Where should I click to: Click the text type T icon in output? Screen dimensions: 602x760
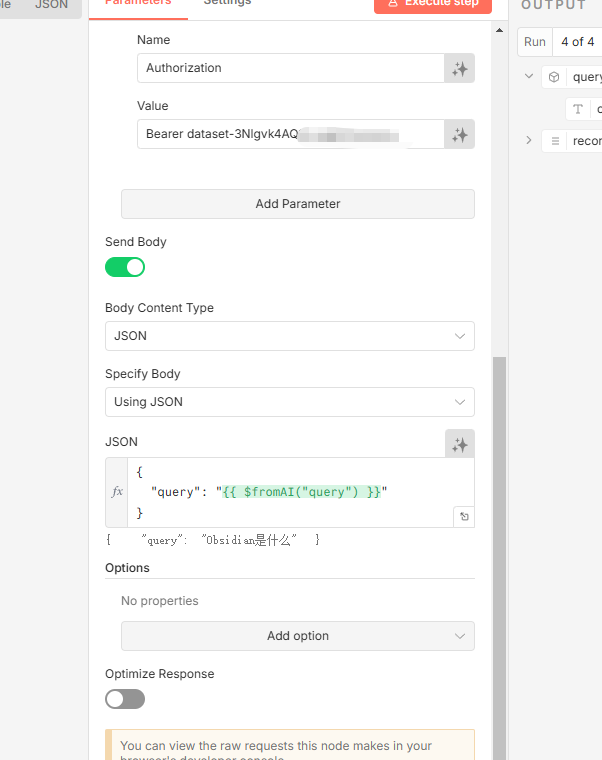click(577, 109)
